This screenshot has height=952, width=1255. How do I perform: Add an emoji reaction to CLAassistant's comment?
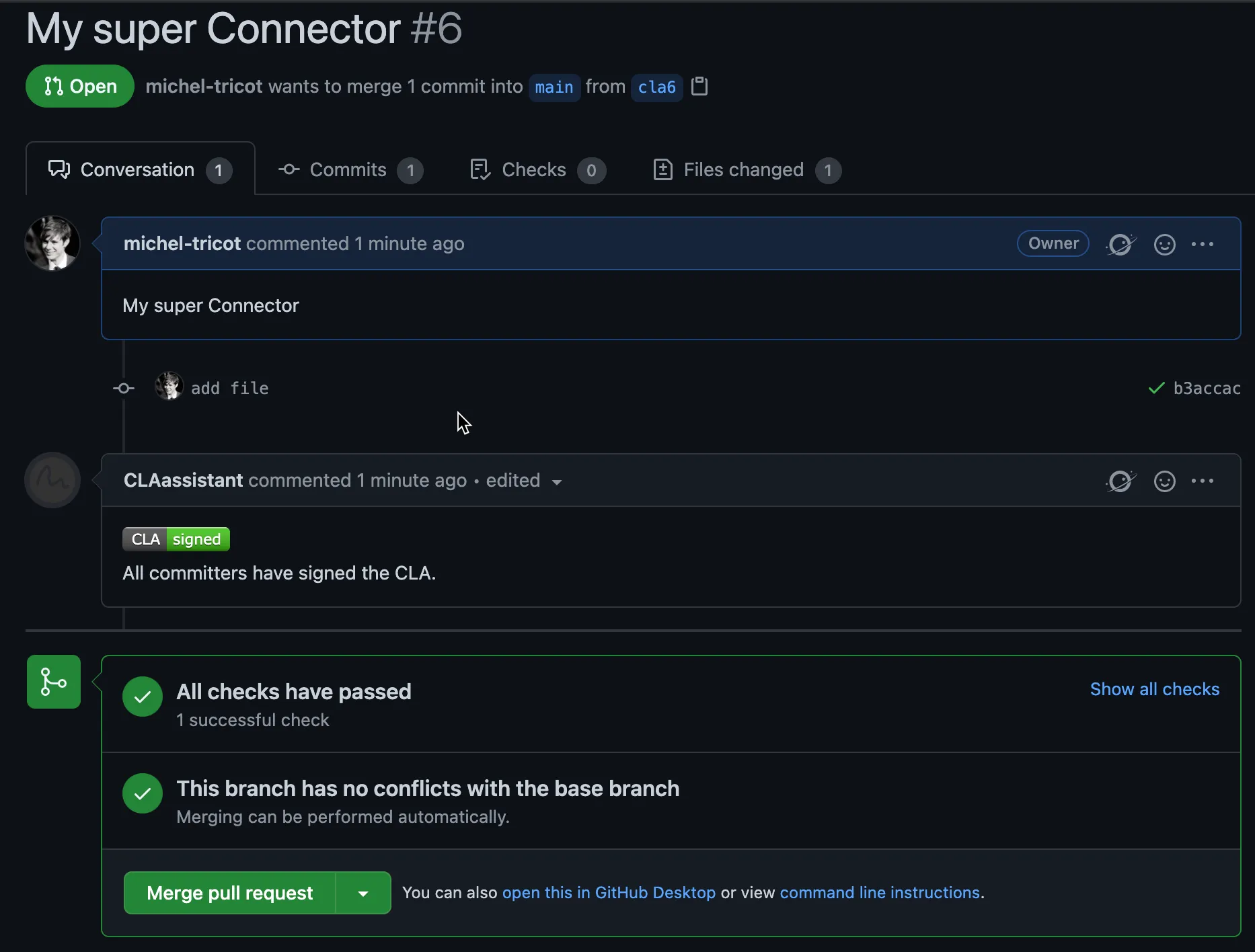(x=1164, y=481)
